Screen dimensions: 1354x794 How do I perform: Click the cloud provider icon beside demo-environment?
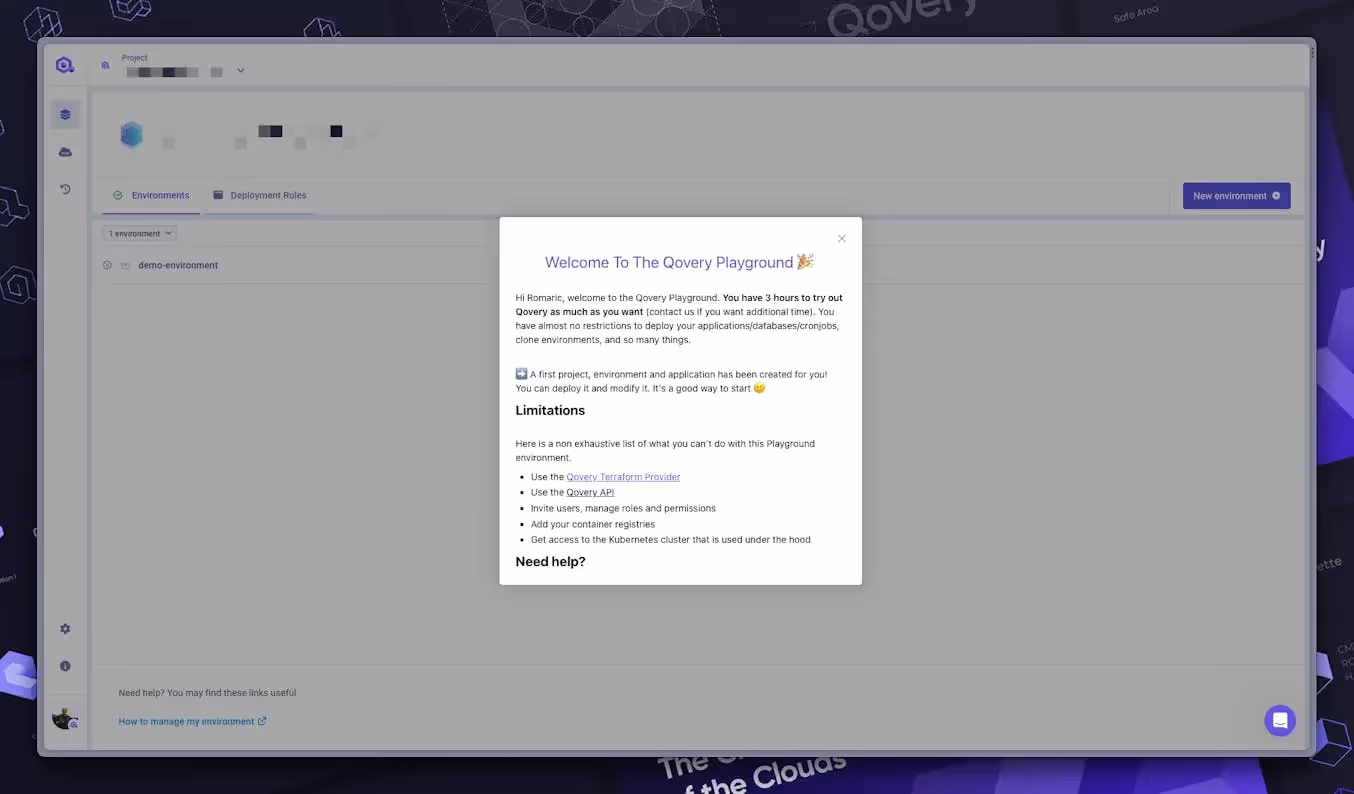pos(125,265)
